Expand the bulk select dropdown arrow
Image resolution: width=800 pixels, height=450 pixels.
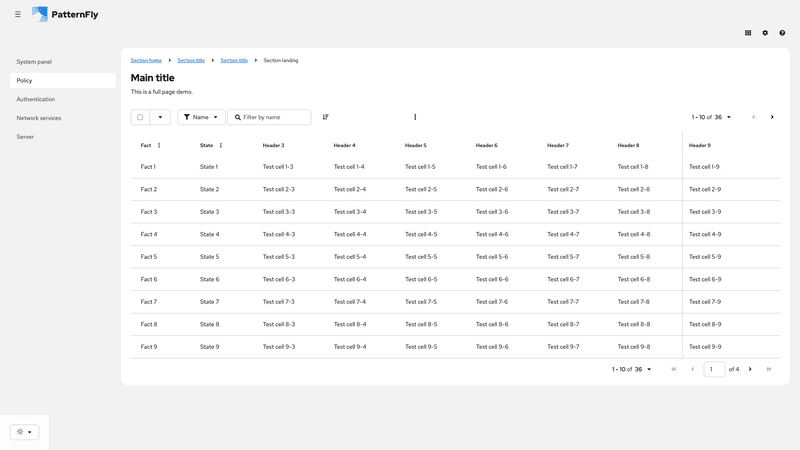pyautogui.click(x=160, y=117)
